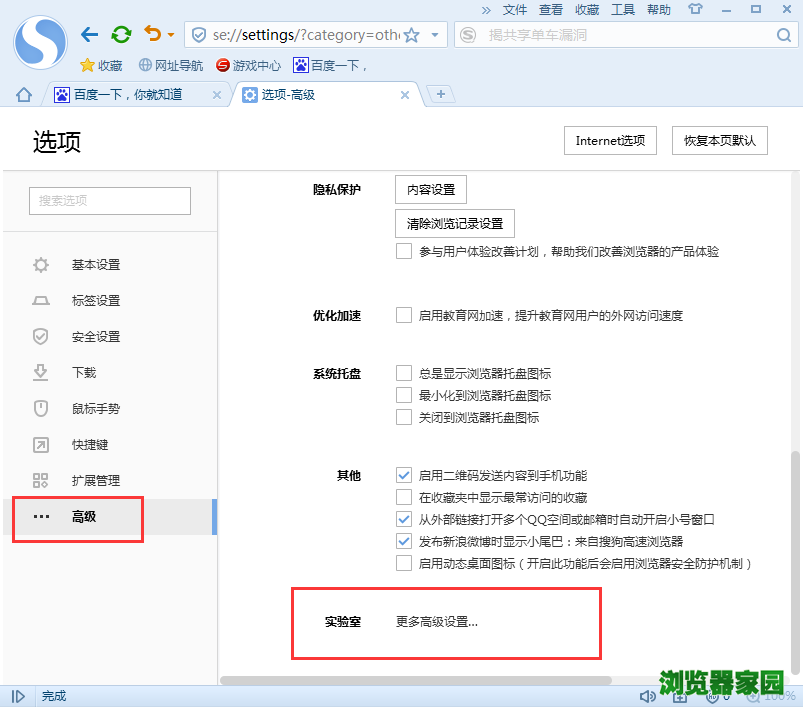This screenshot has height=707, width=803.
Task: Expand the undo button dropdown arrow
Action: click(168, 33)
